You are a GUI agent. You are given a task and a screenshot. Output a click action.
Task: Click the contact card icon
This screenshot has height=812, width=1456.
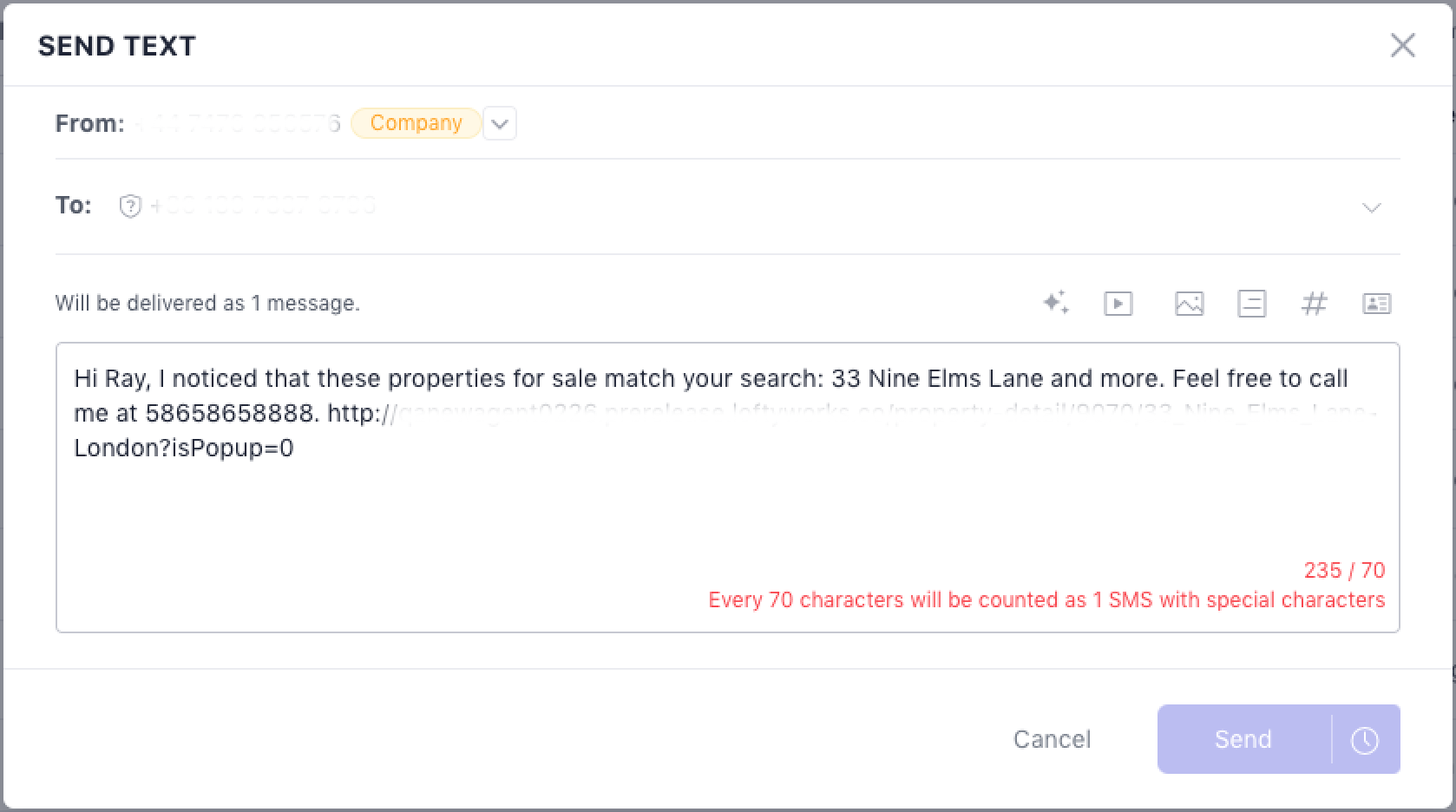coord(1376,304)
